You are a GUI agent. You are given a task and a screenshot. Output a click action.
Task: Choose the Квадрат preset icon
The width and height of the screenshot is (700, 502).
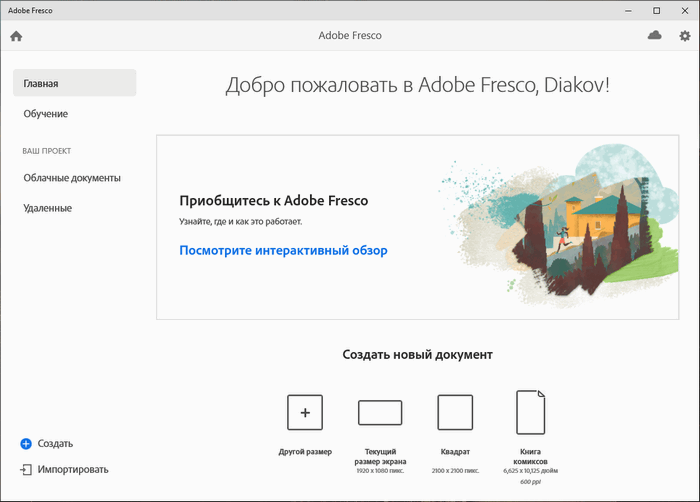tap(455, 412)
